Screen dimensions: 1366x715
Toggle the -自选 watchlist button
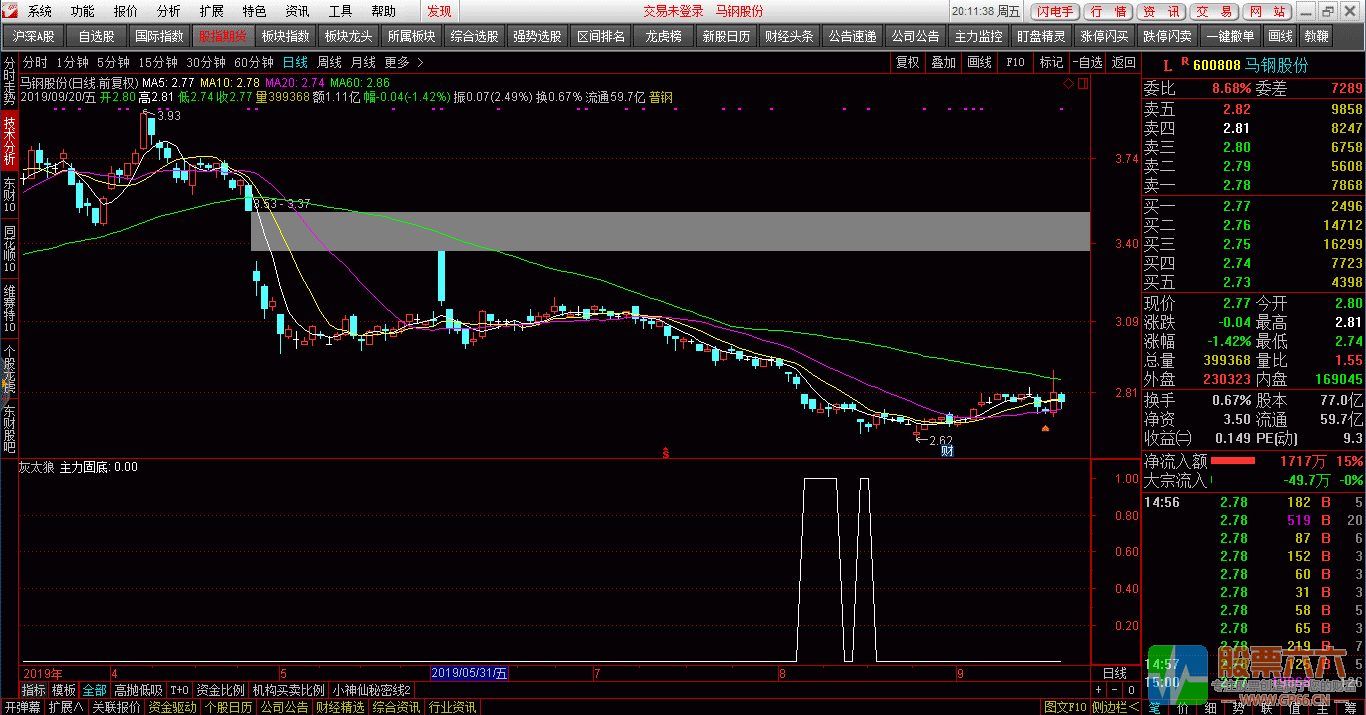[x=1087, y=62]
